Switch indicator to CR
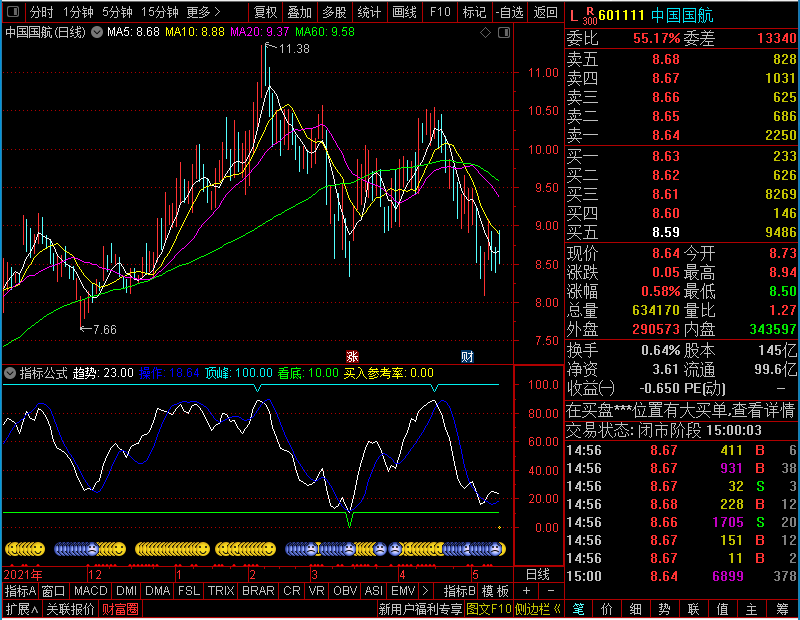Image resolution: width=800 pixels, height=620 pixels. tap(291, 591)
